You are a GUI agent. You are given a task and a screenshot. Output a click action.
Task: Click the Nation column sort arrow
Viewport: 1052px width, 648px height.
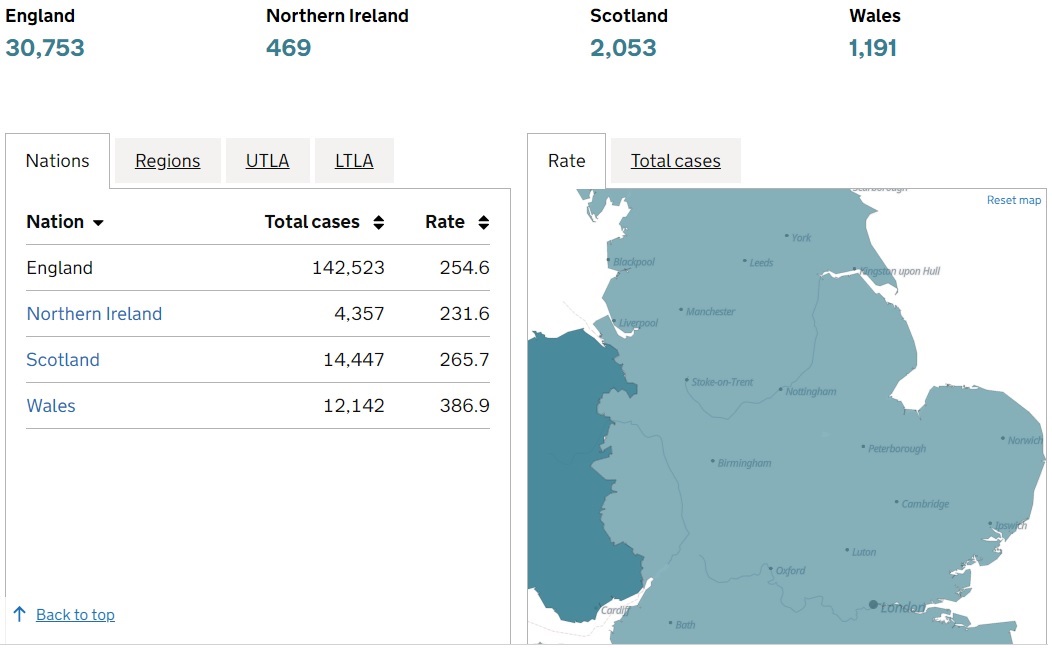(x=98, y=223)
